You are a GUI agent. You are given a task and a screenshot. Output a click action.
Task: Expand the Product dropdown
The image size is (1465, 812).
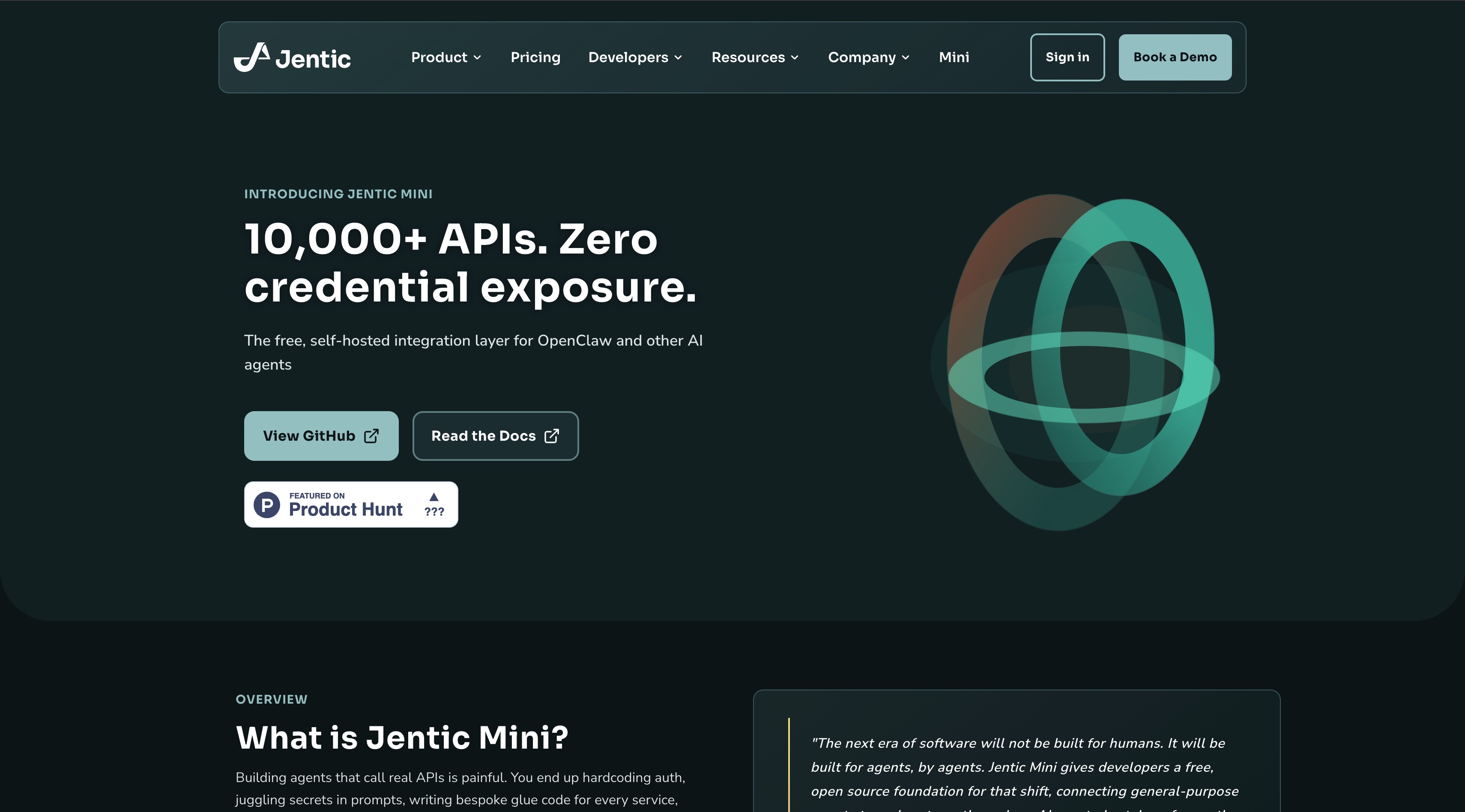446,57
